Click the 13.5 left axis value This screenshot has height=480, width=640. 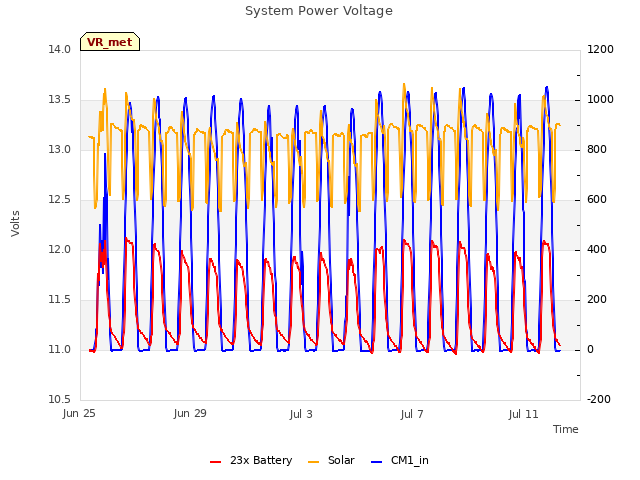coord(60,100)
